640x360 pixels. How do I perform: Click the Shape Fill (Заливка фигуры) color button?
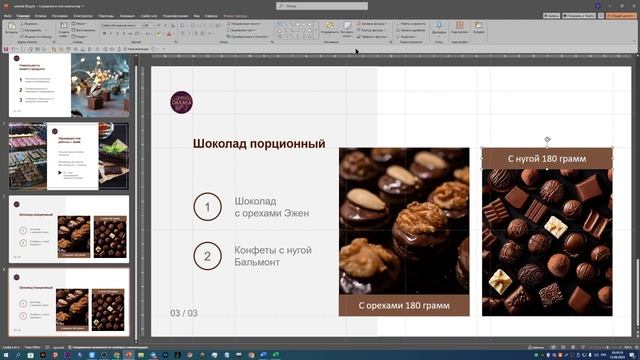371,24
